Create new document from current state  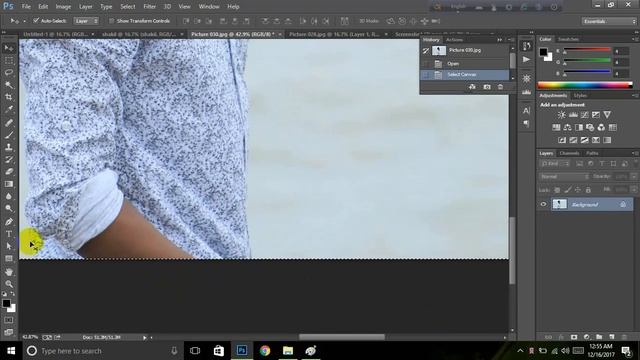click(472, 87)
